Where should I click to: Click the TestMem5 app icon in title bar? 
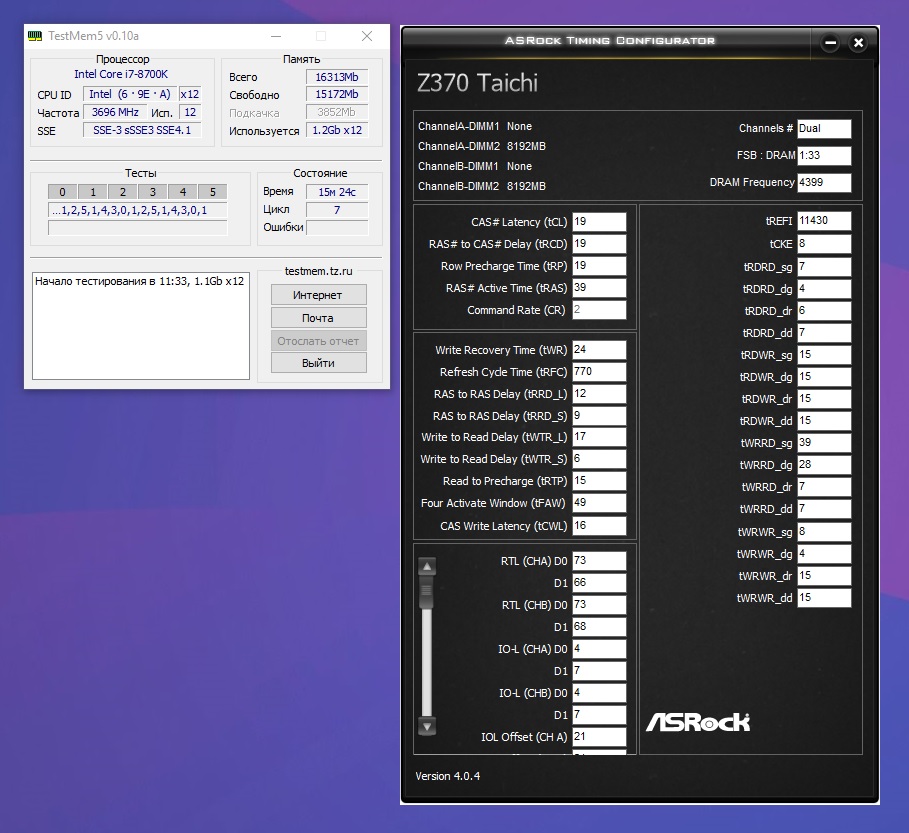(x=35, y=36)
